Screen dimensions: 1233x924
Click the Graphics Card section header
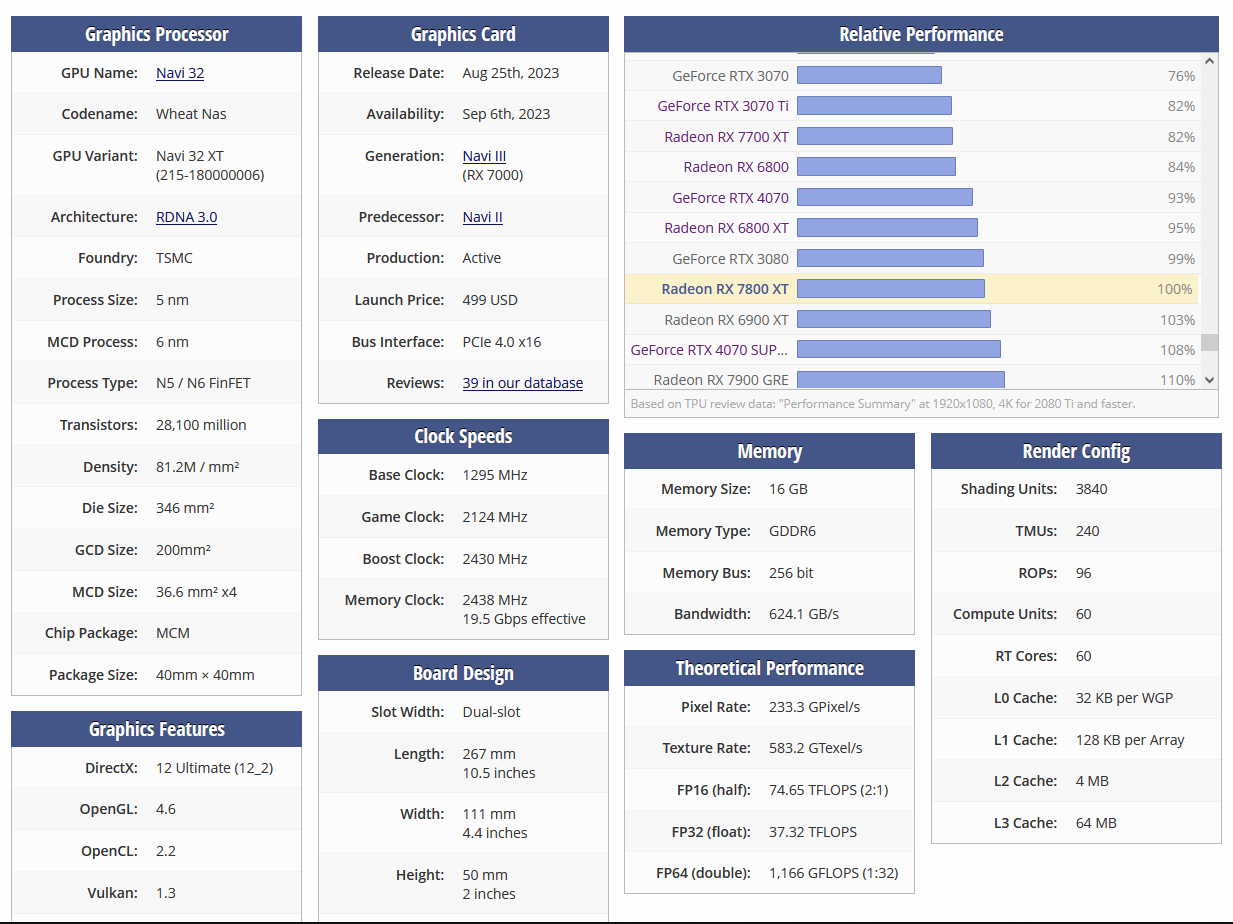click(x=463, y=34)
